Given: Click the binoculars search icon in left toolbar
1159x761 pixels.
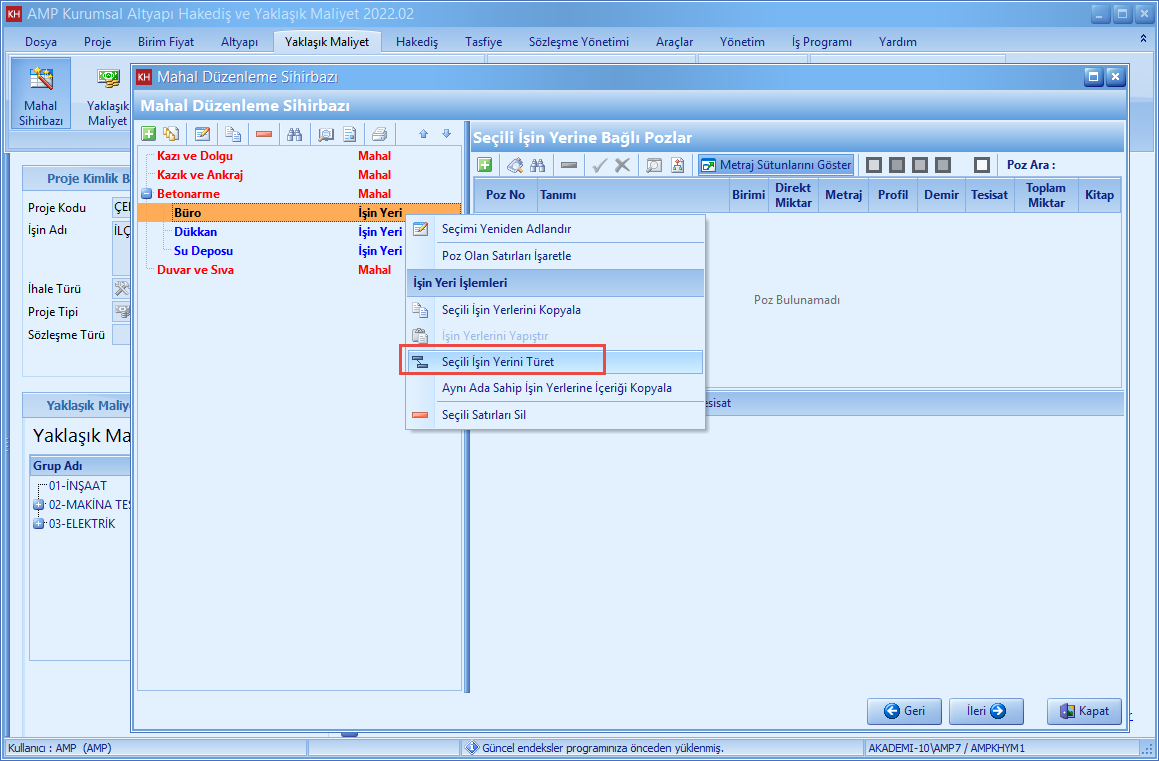Looking at the screenshot, I should [x=294, y=135].
